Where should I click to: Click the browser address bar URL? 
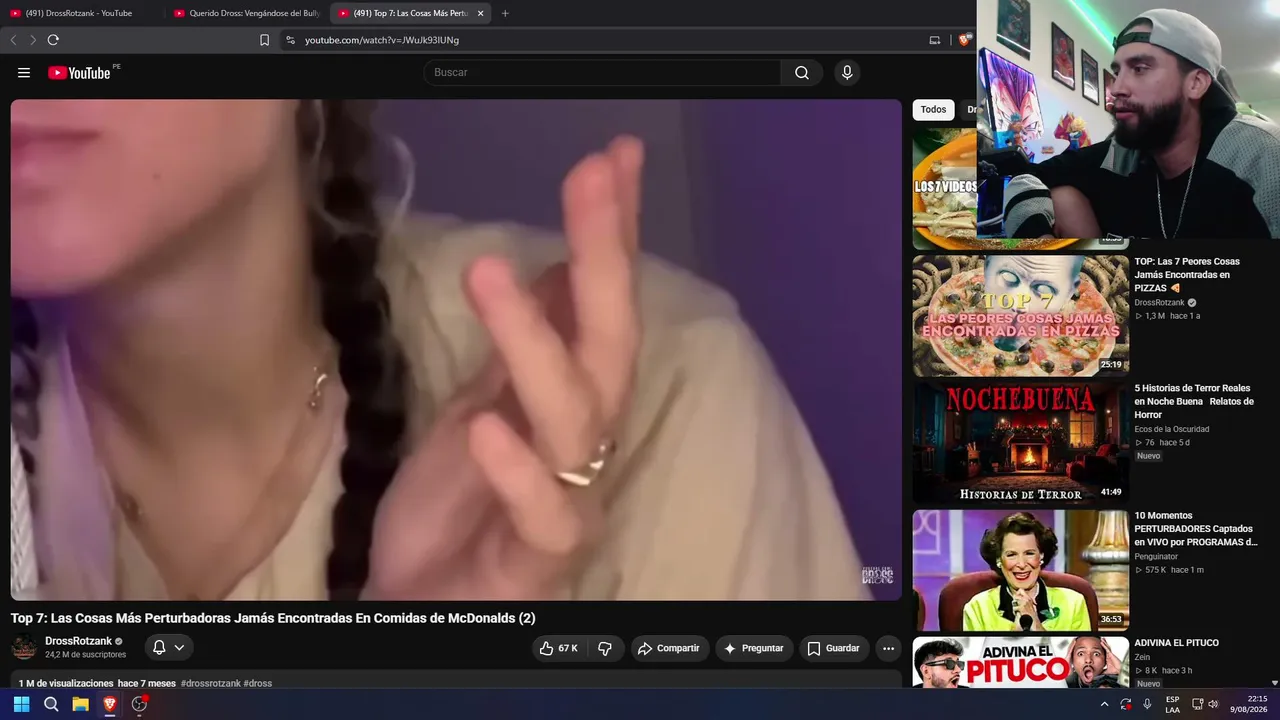point(382,40)
